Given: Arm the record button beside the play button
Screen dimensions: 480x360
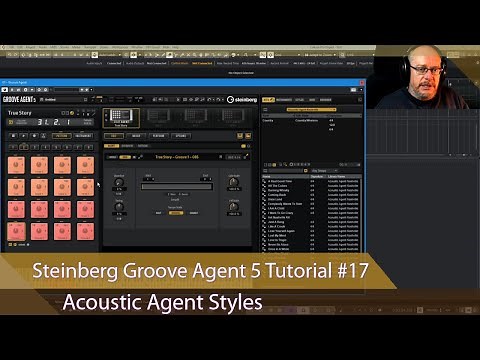Looking at the screenshot, I should tap(34, 136).
